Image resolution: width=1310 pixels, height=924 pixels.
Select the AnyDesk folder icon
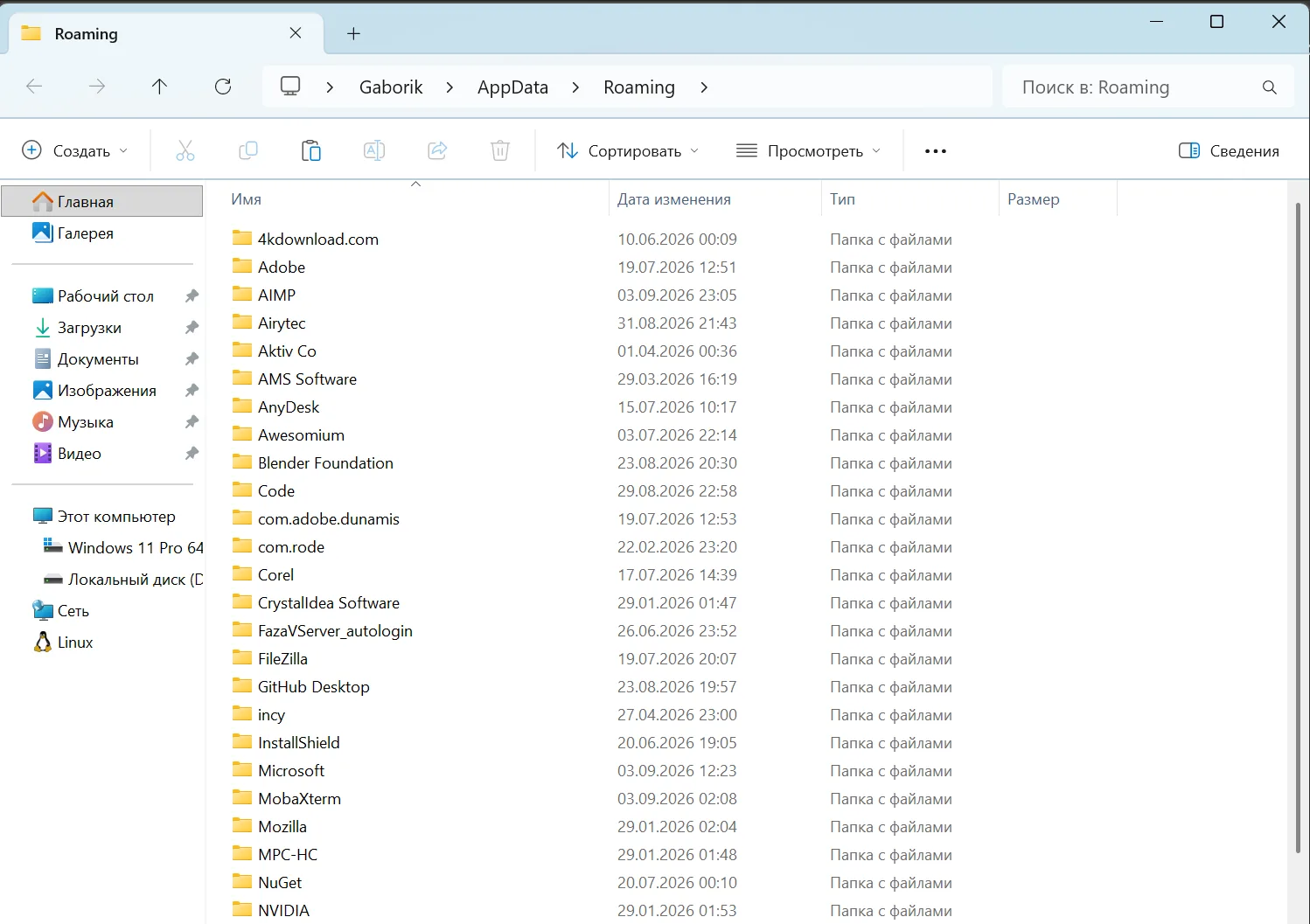[242, 406]
